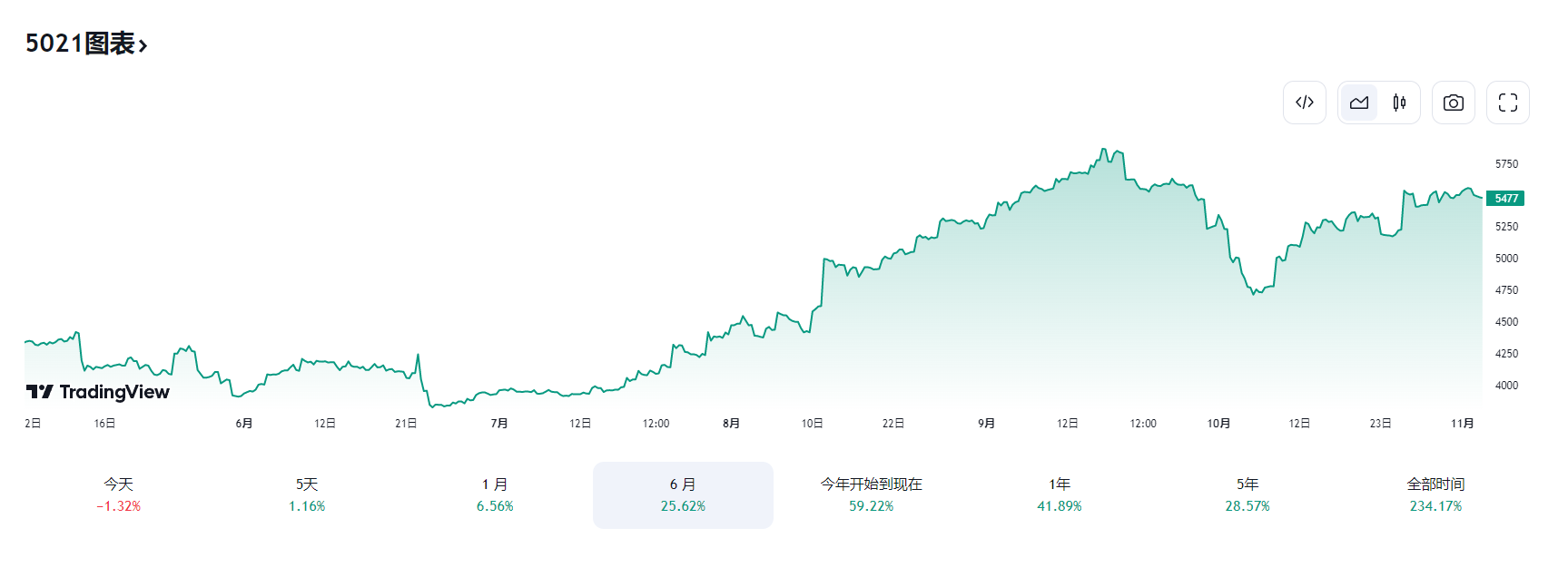Take a chart snapshot with camera icon

tap(1453, 103)
